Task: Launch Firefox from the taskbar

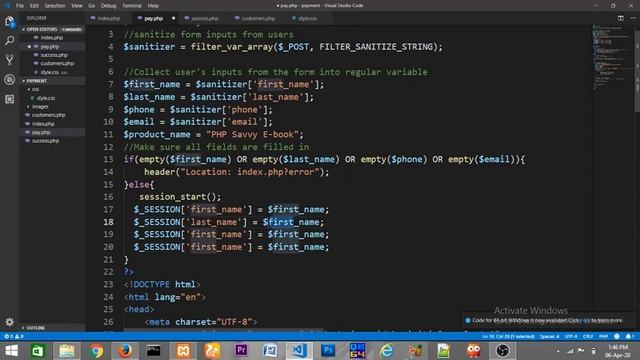Action: (125, 351)
